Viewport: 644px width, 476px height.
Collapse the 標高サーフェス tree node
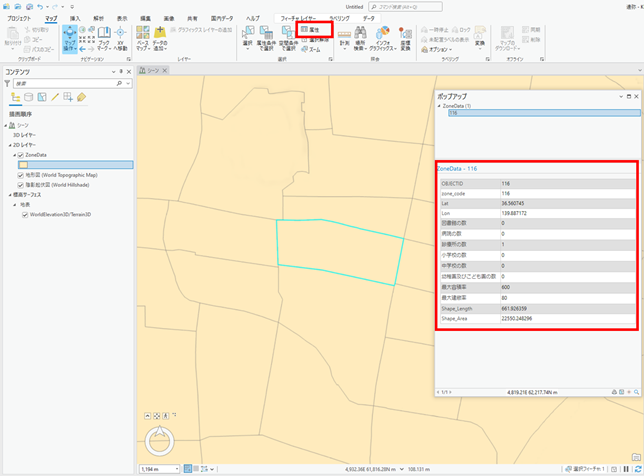point(10,195)
